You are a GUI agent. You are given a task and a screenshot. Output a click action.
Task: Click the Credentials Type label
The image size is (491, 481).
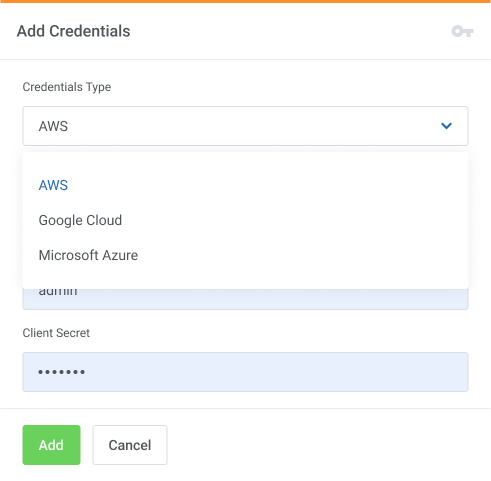pos(67,87)
